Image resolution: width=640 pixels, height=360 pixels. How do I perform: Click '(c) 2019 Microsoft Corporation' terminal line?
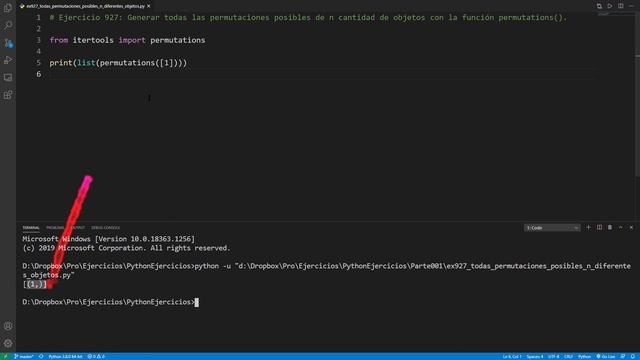click(127, 248)
